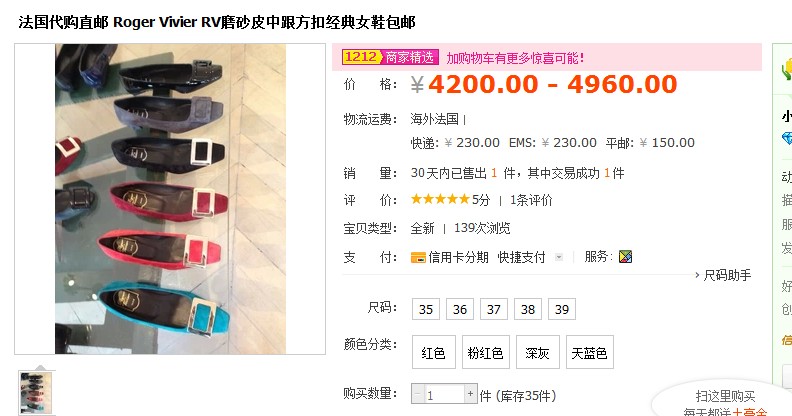Increase purchase quantity with plus button
The width and height of the screenshot is (792, 416).
click(x=470, y=394)
